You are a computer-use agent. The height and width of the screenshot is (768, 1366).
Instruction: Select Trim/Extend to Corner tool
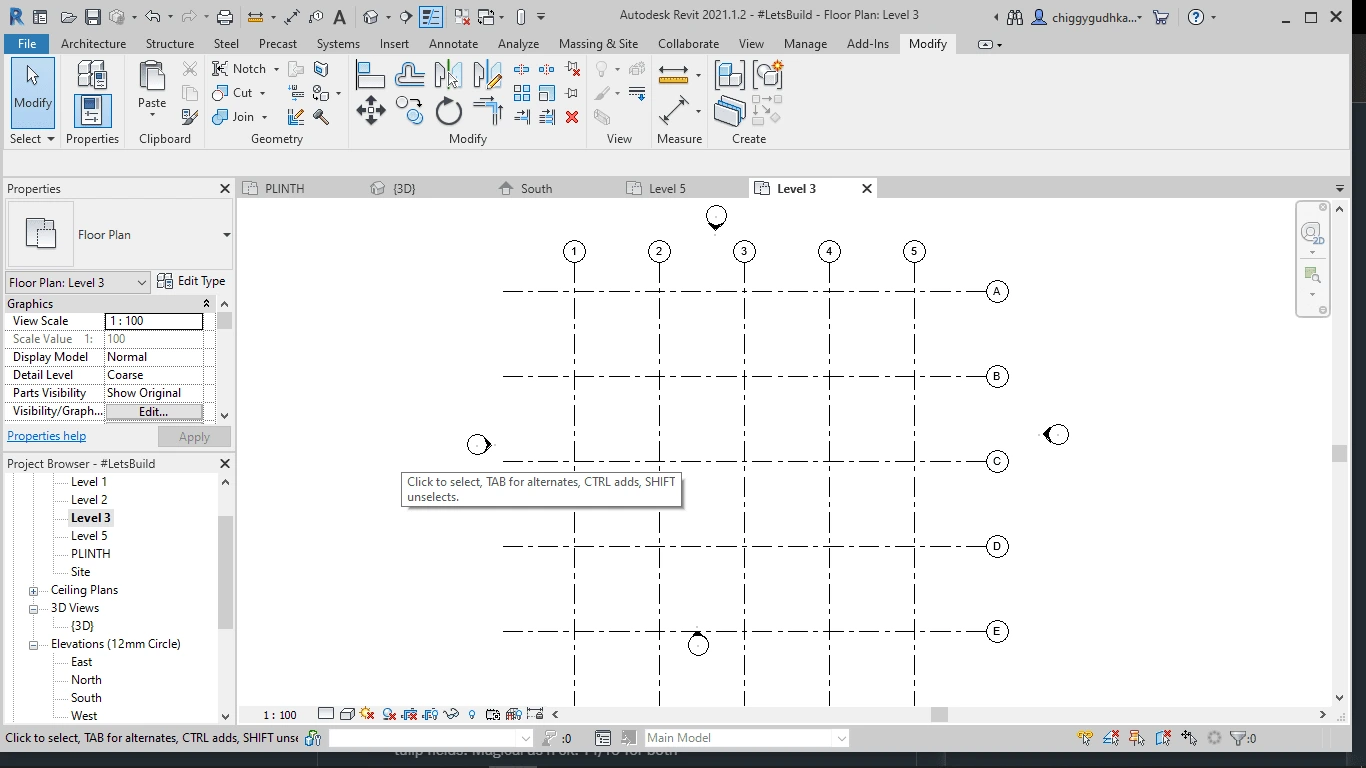click(x=487, y=110)
